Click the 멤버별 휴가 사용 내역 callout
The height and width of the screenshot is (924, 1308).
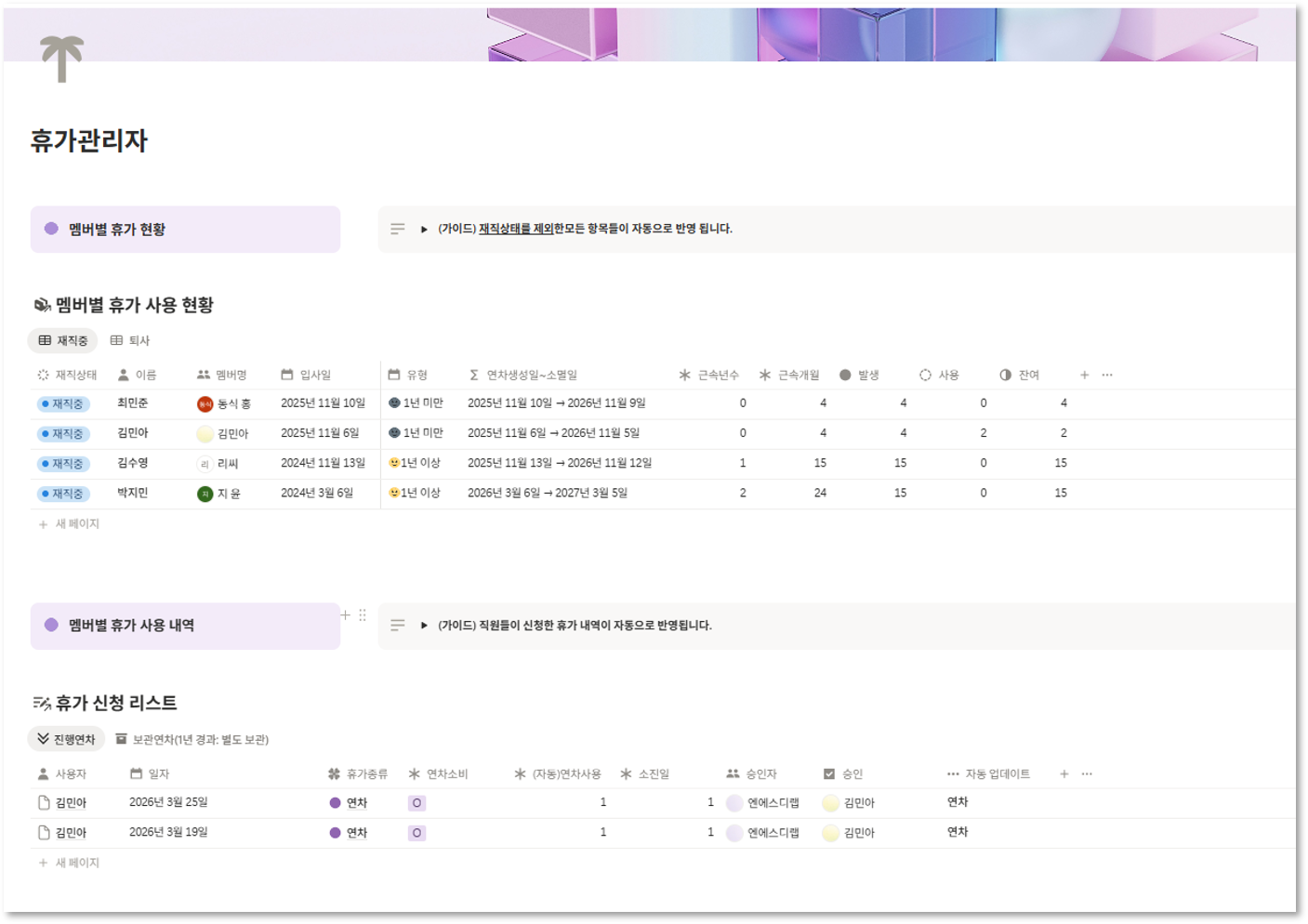tap(185, 626)
